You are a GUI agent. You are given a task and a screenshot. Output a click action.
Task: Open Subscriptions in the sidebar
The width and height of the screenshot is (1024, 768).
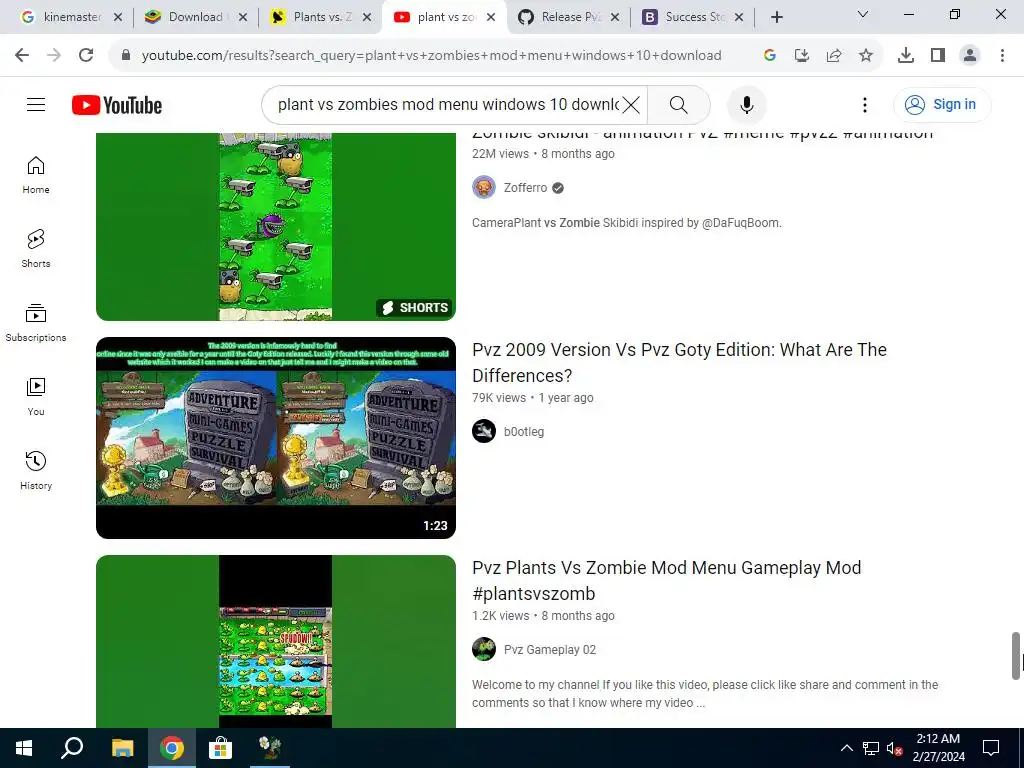tap(36, 323)
